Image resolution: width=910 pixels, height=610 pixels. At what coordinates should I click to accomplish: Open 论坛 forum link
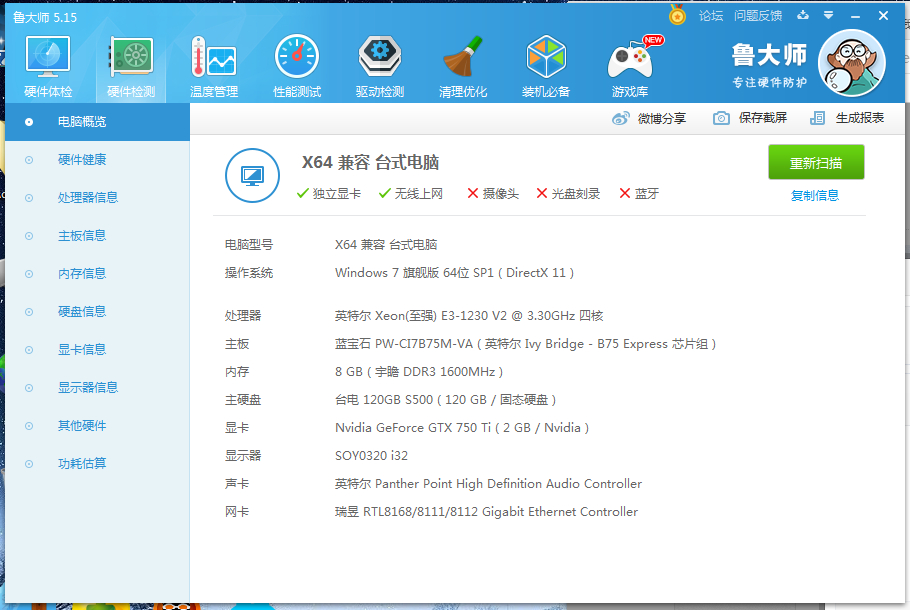[711, 16]
